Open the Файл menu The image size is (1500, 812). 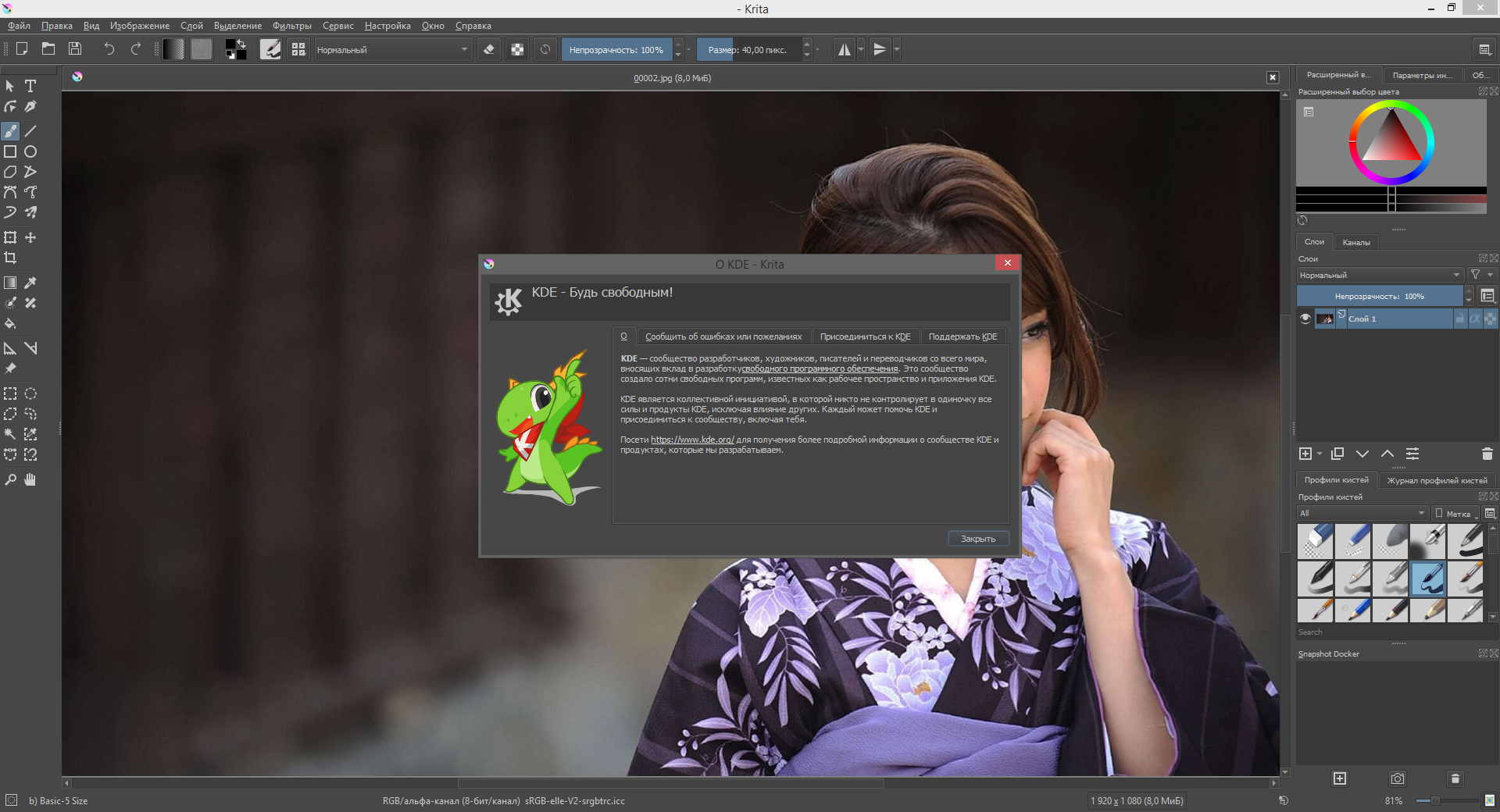click(x=19, y=26)
